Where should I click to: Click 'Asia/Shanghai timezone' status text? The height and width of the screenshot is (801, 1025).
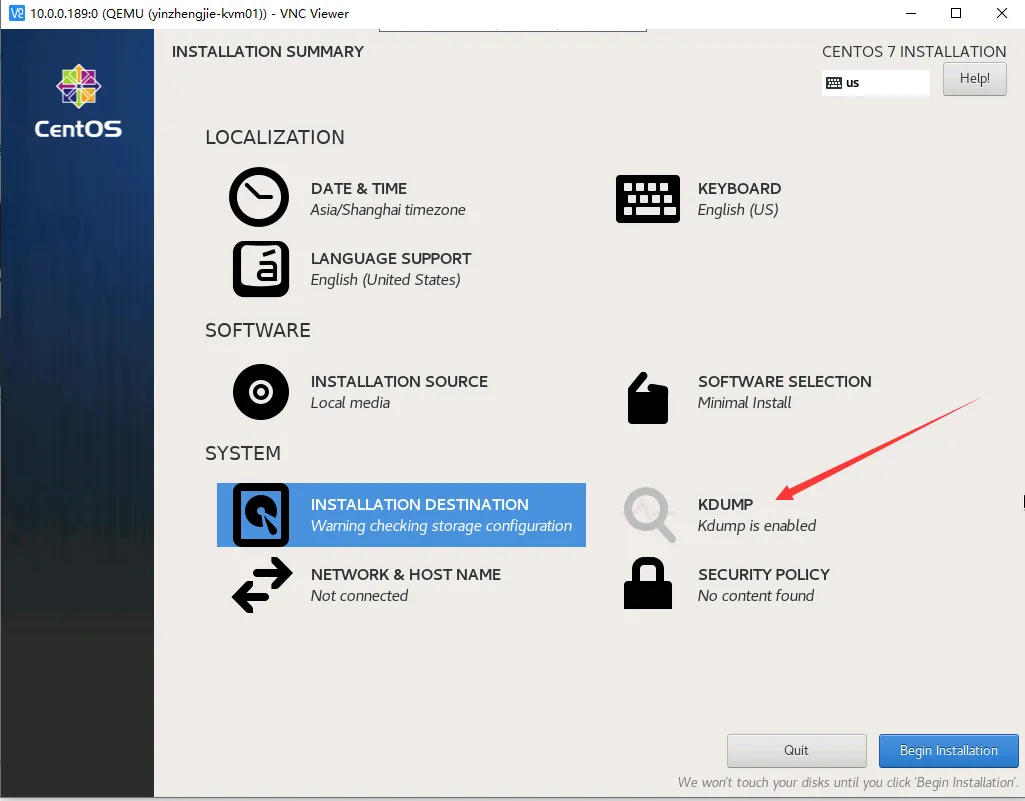coord(388,210)
